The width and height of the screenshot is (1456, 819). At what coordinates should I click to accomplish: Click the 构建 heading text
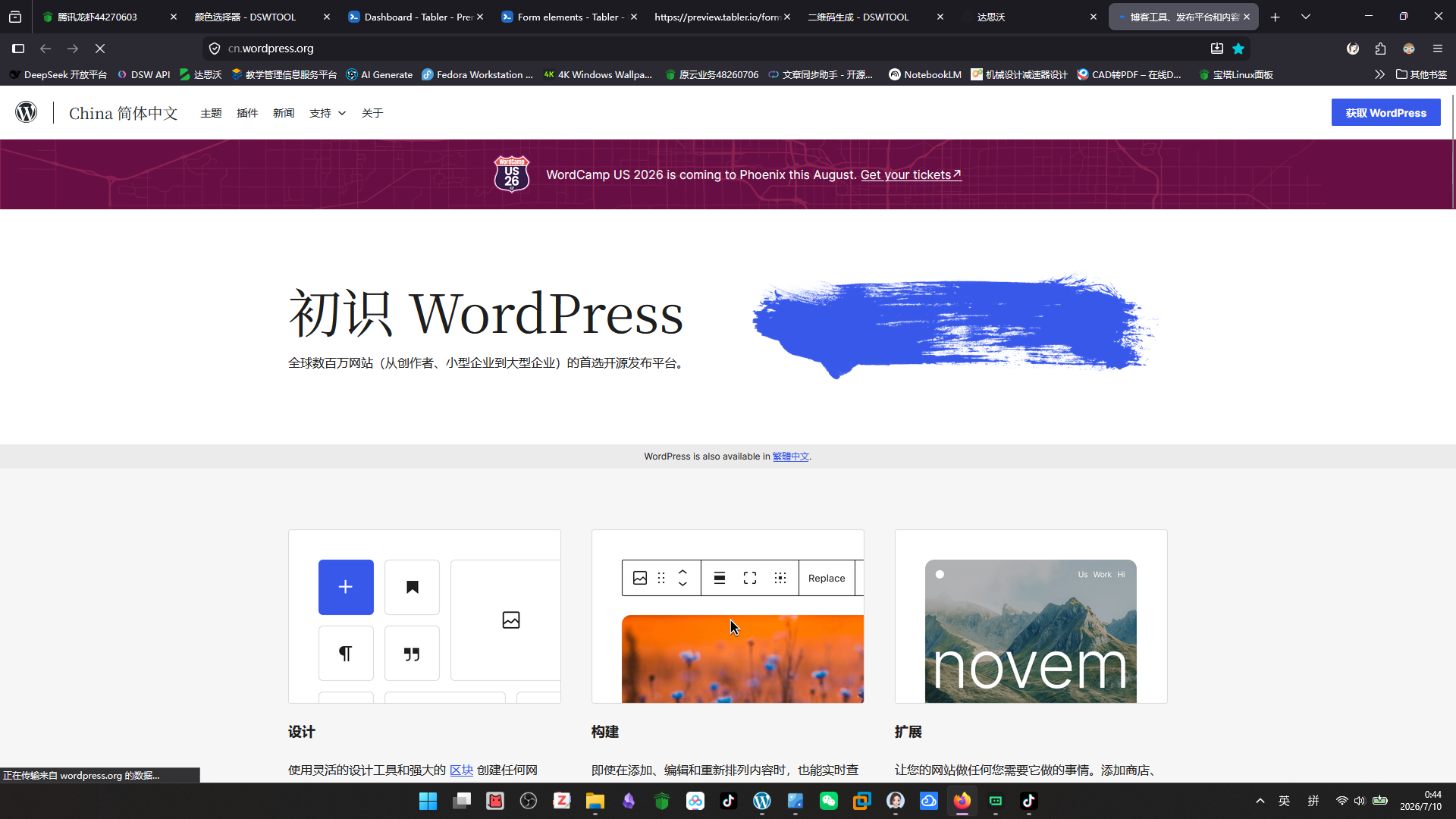pos(605,732)
